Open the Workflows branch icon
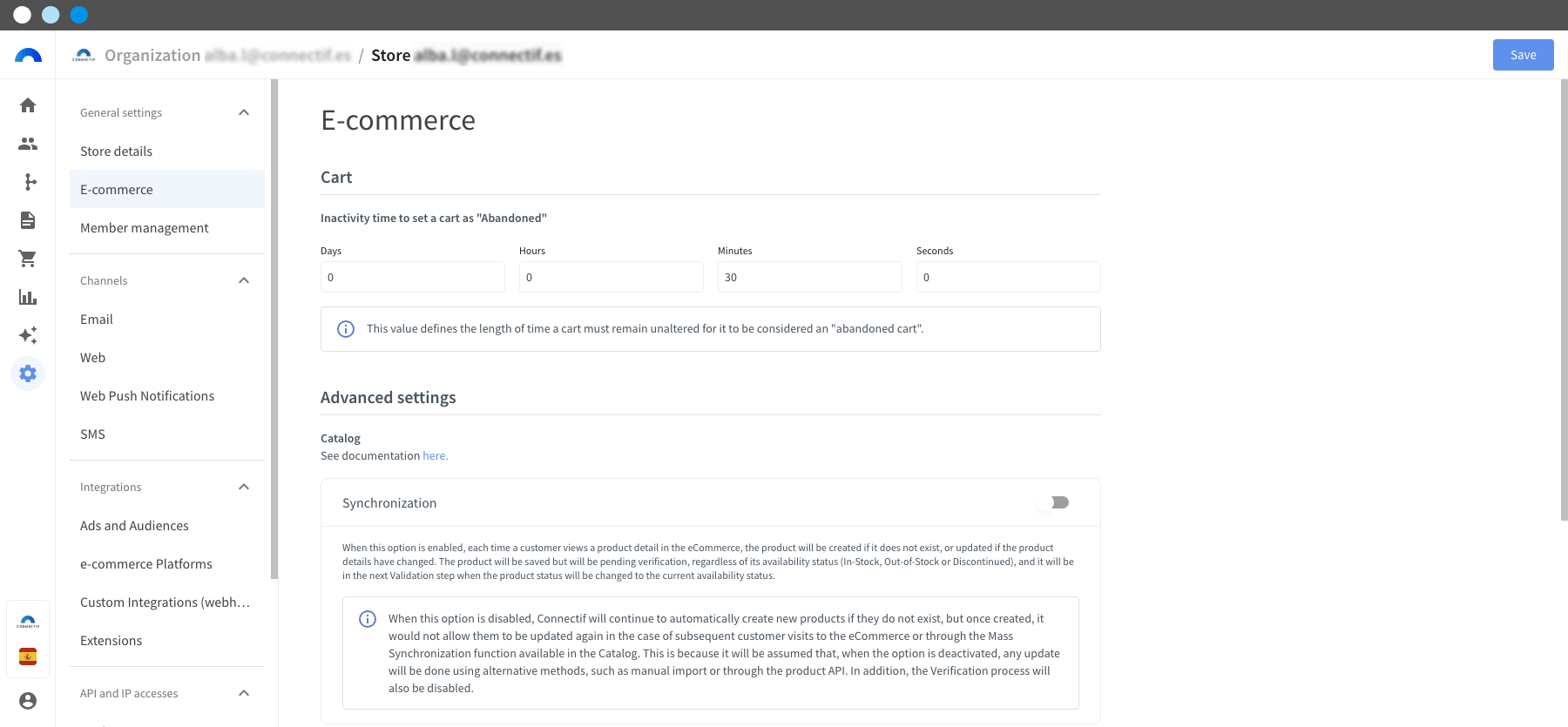This screenshot has height=727, width=1568. point(28,182)
